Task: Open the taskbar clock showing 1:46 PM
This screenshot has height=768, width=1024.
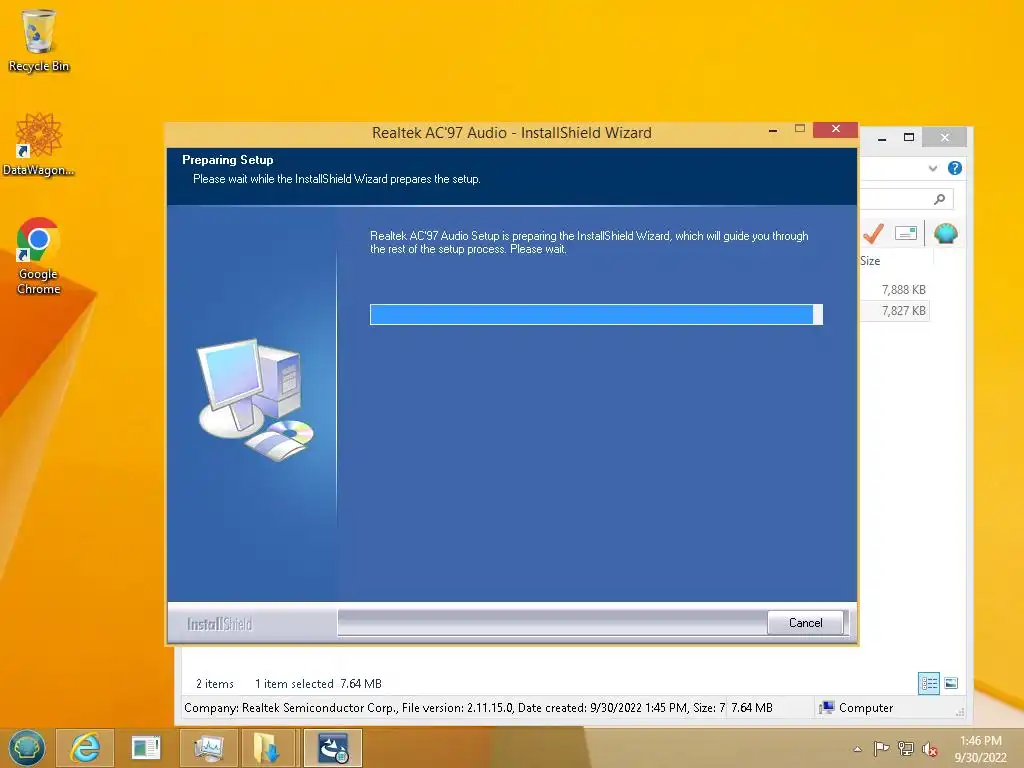Action: coord(980,748)
